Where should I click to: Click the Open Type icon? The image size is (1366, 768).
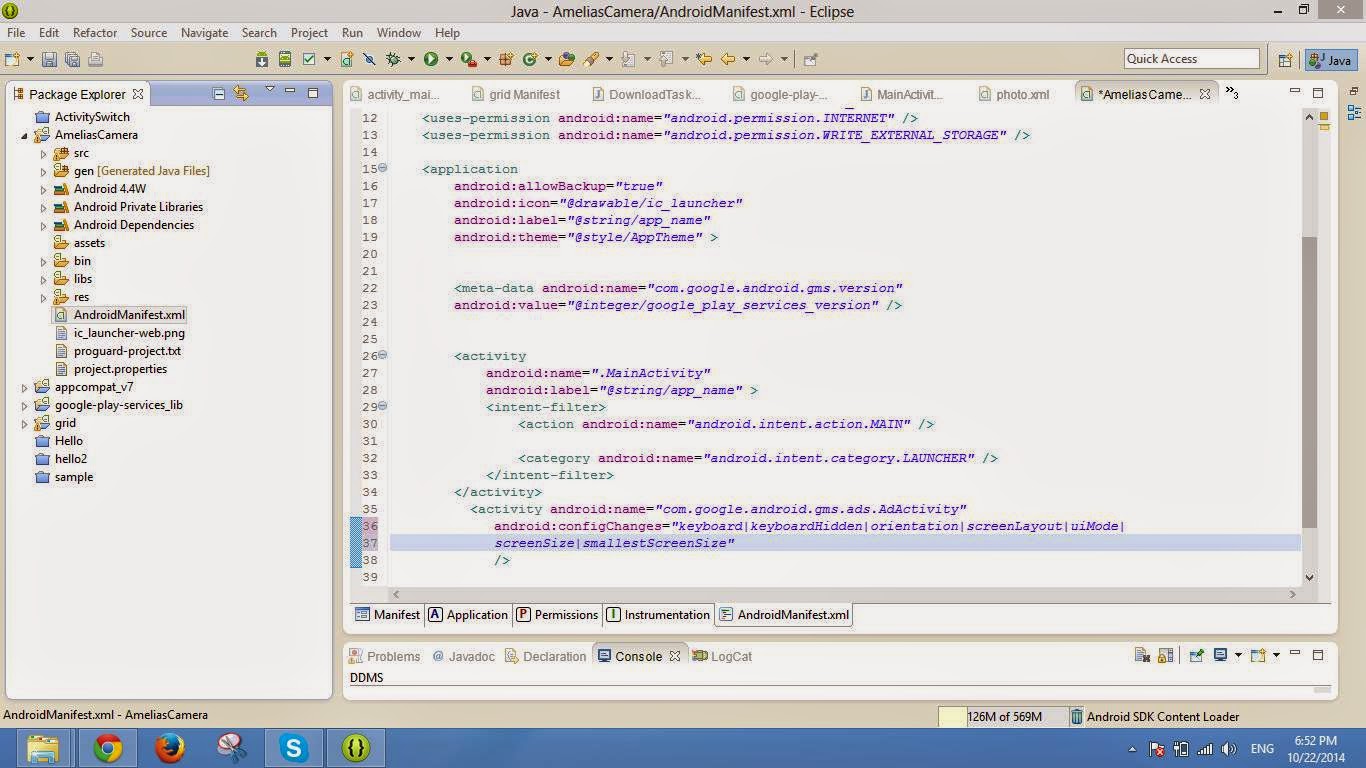pos(567,59)
